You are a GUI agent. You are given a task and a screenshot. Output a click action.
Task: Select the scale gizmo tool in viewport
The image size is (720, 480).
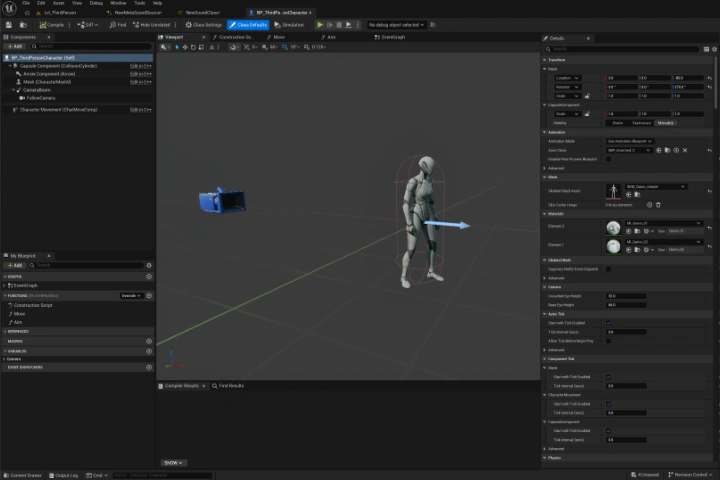(201, 47)
